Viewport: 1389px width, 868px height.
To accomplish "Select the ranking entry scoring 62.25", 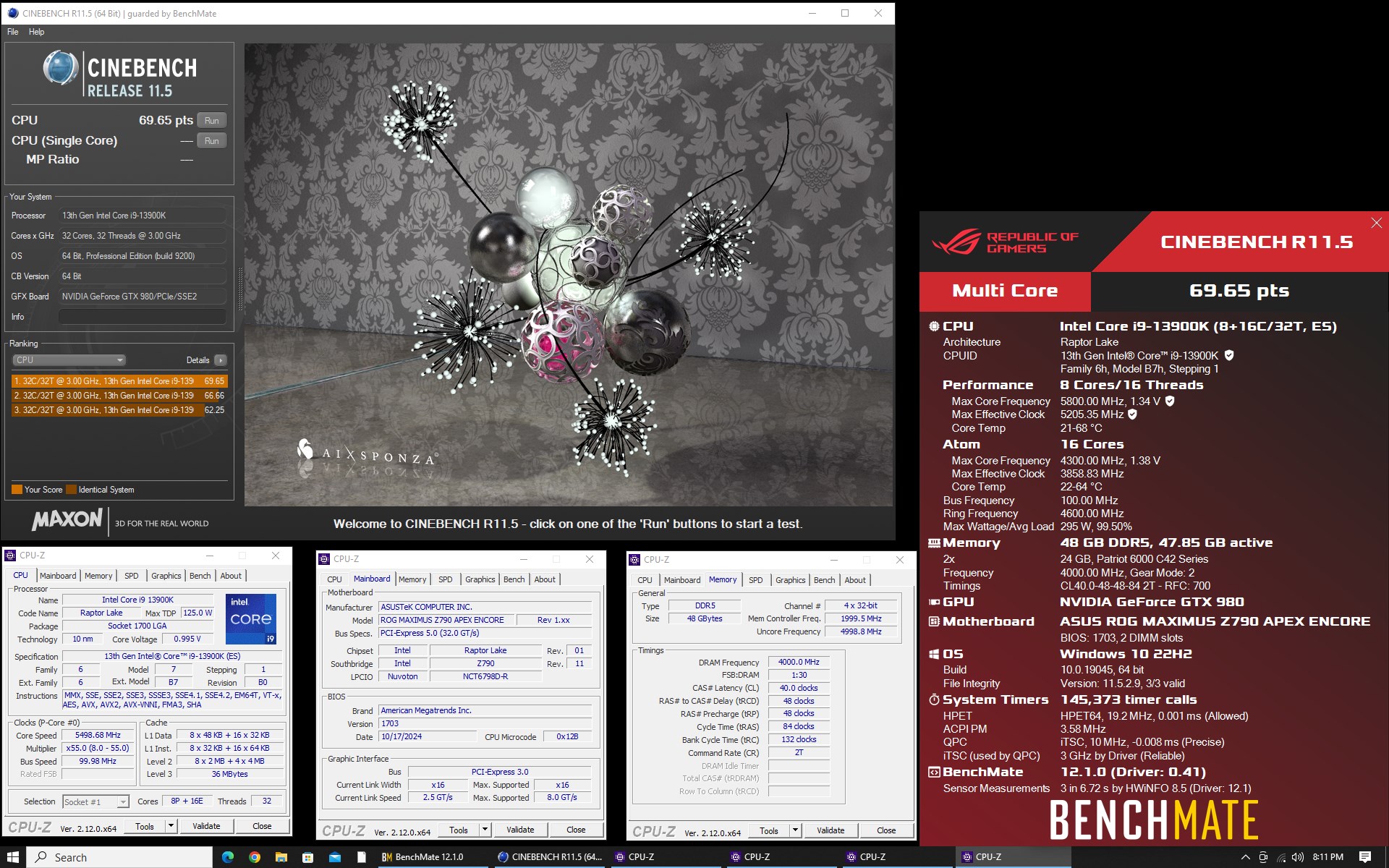I will coord(119,410).
